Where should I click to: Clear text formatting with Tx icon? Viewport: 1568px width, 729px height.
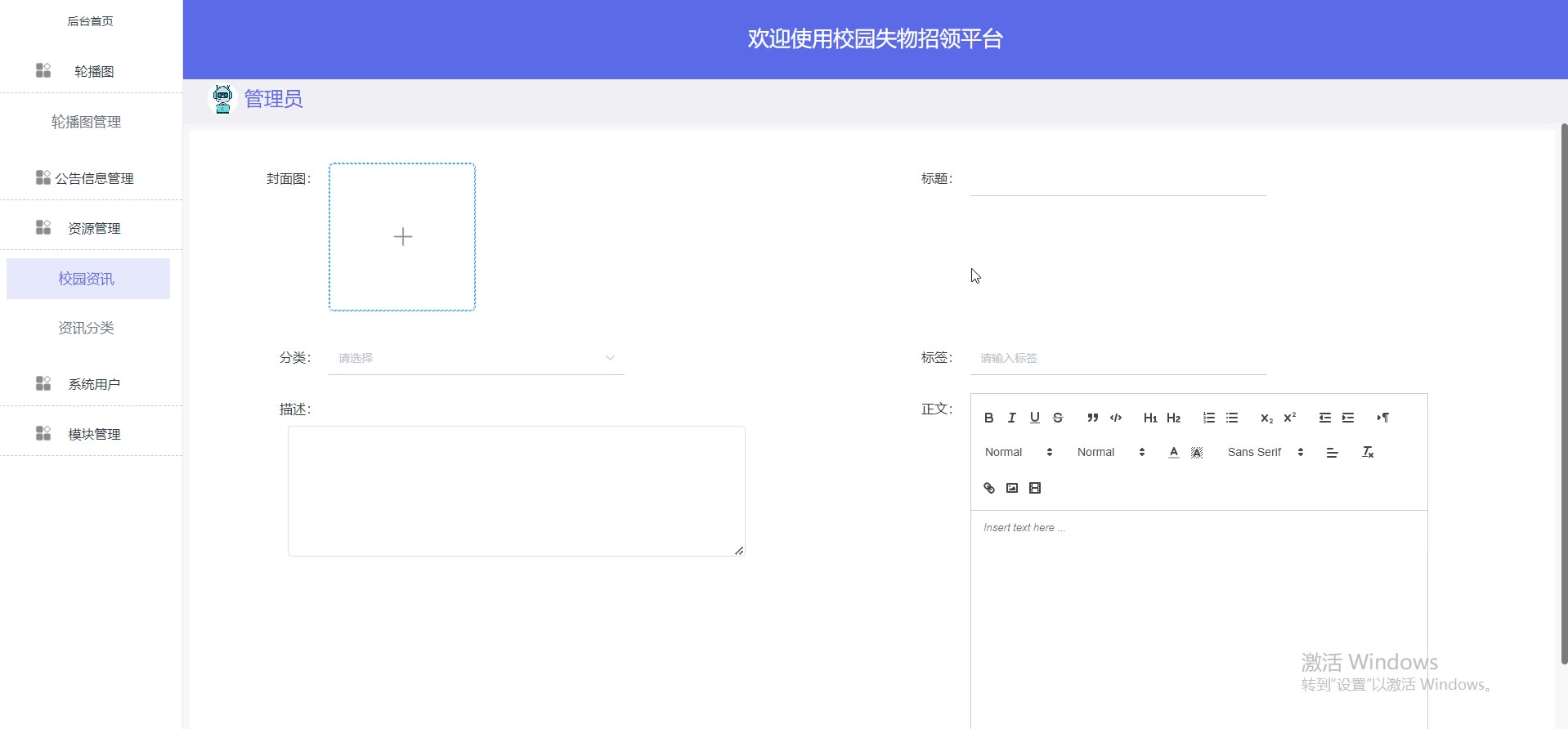tap(1367, 452)
